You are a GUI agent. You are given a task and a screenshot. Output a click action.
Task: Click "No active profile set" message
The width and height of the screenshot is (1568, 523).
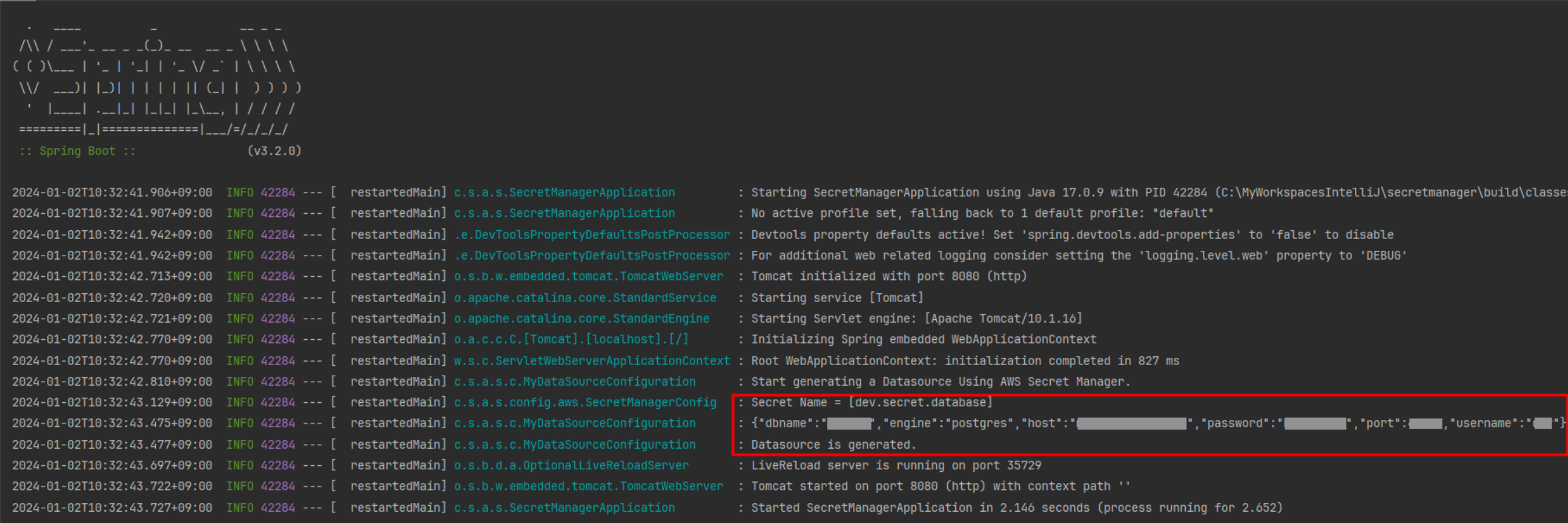pos(982,214)
